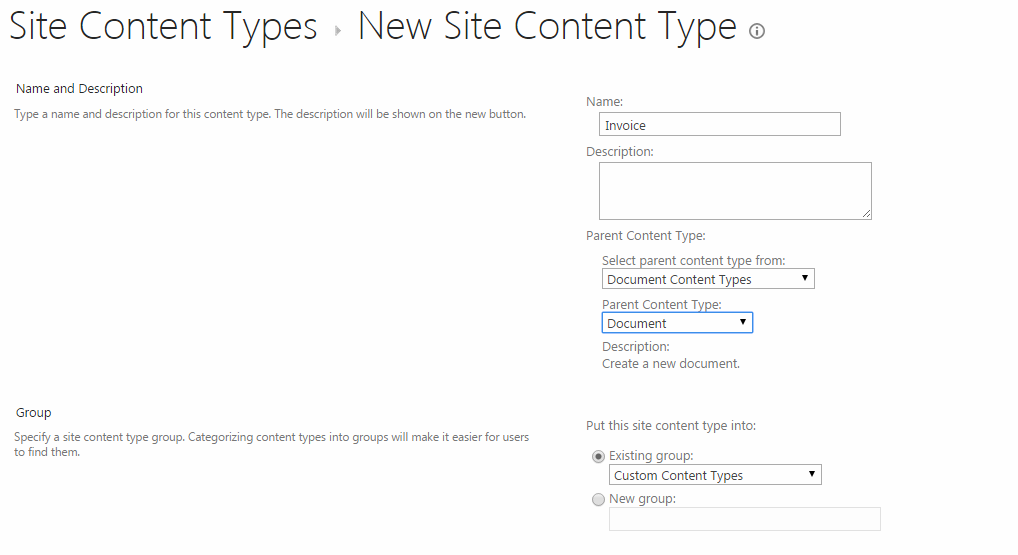Click the New group text field
The image size is (1018, 555).
(744, 519)
